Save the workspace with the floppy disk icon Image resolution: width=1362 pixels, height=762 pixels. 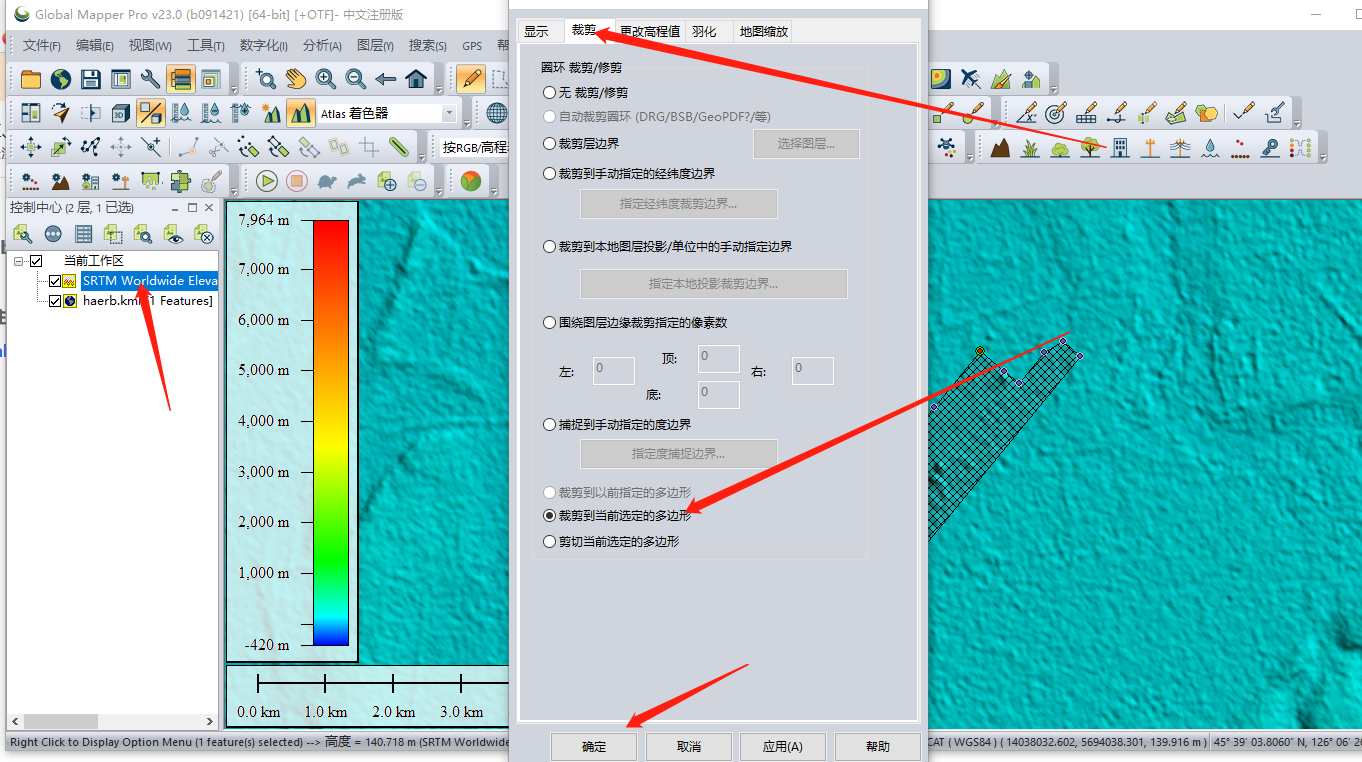[x=91, y=79]
